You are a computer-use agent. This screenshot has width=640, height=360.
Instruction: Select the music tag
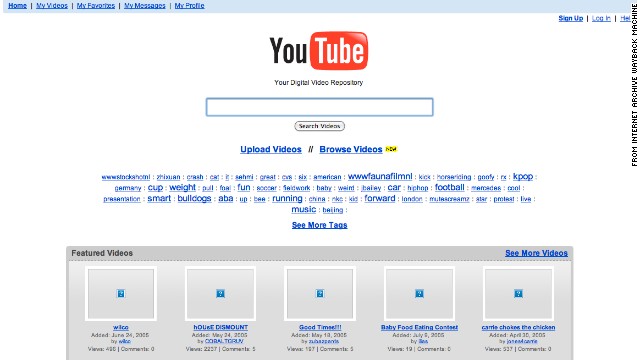click(304, 209)
